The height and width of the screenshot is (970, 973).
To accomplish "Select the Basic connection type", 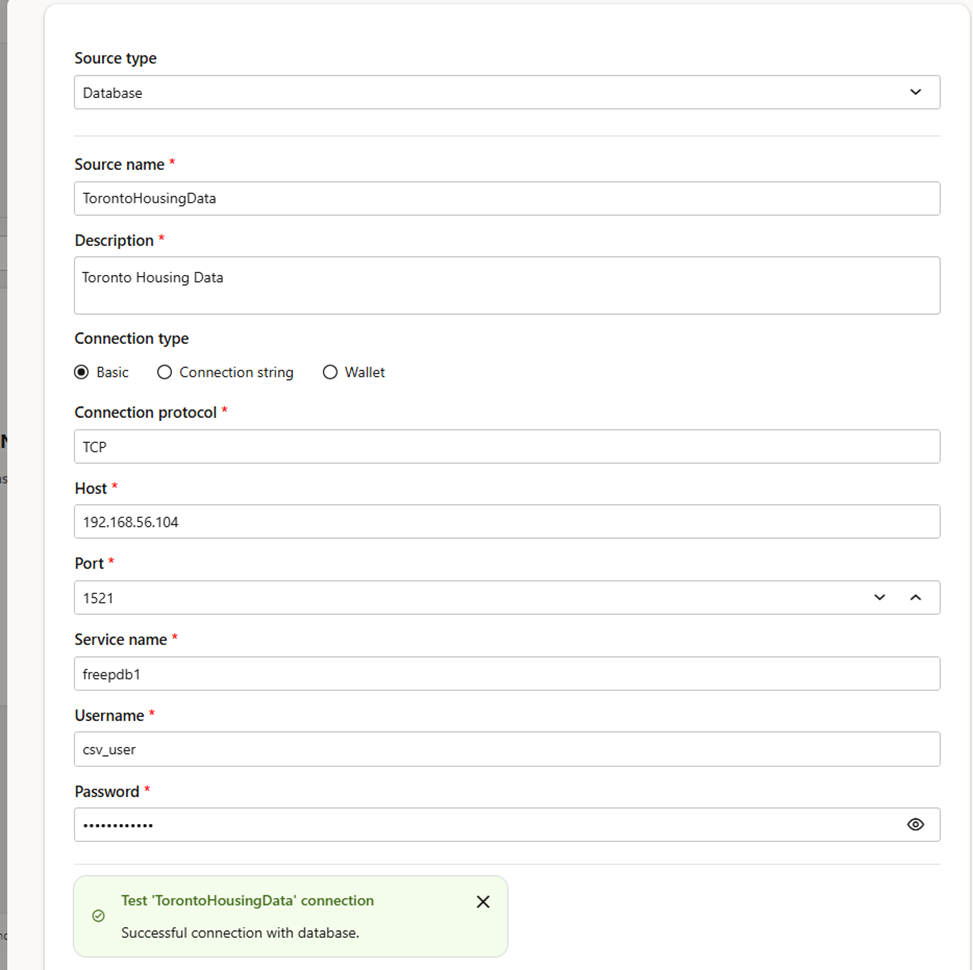I will [81, 372].
